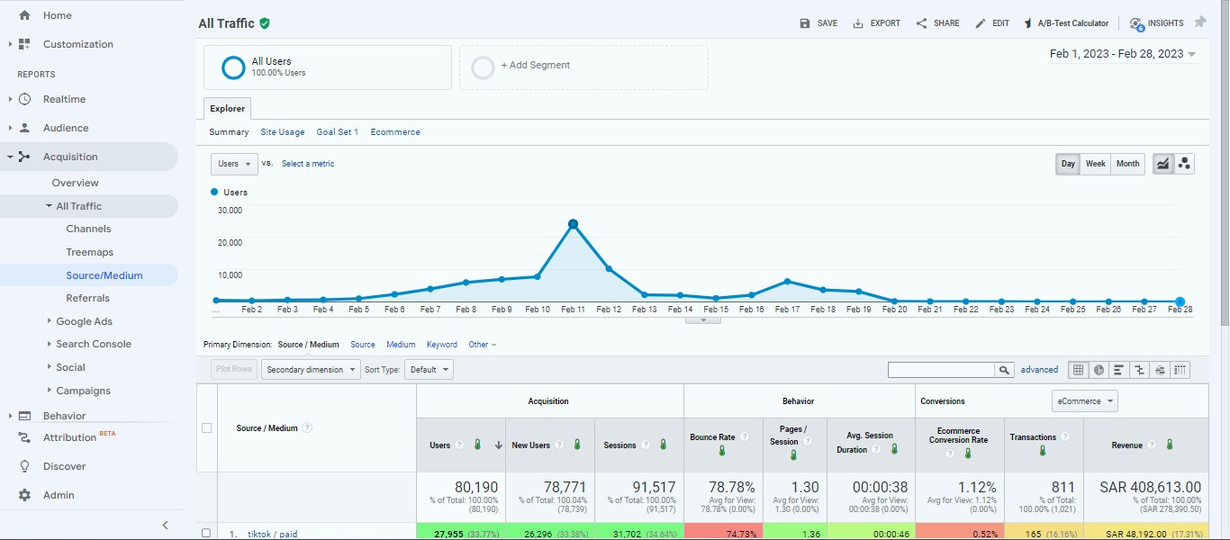Open the Other primary dimension dropdown

482,345
